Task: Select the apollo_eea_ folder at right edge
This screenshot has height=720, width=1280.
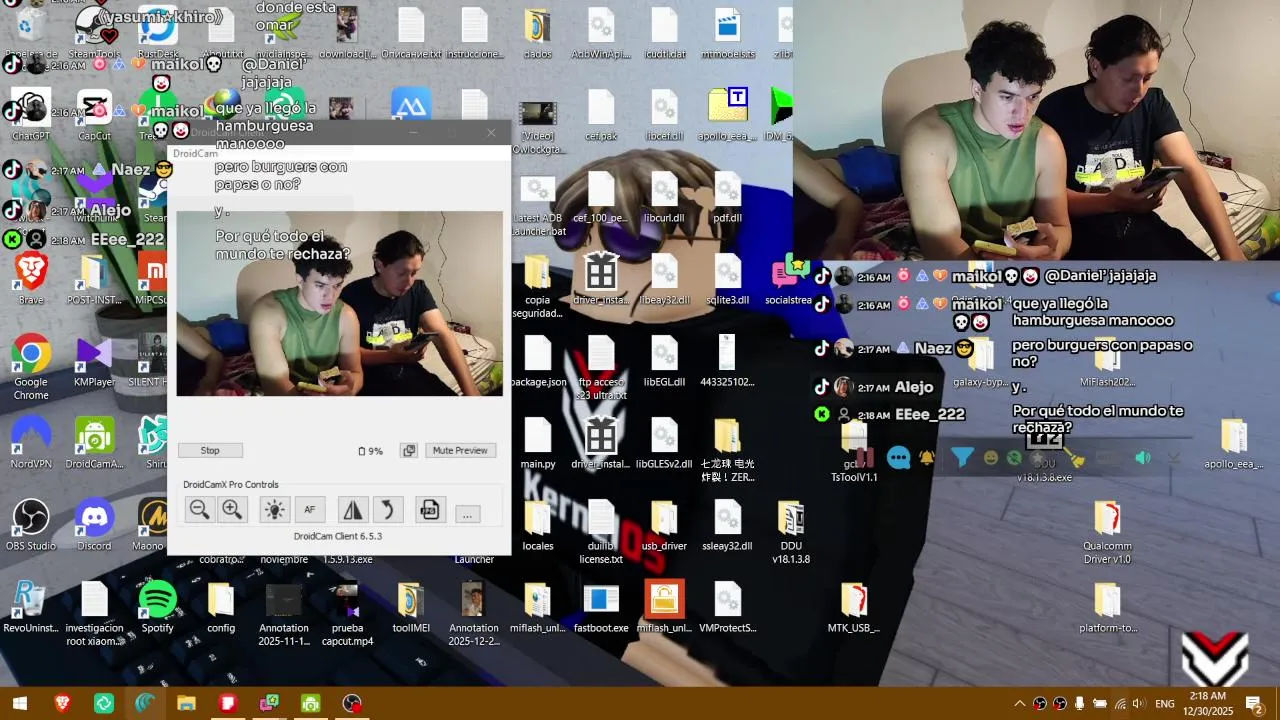Action: (1233, 443)
